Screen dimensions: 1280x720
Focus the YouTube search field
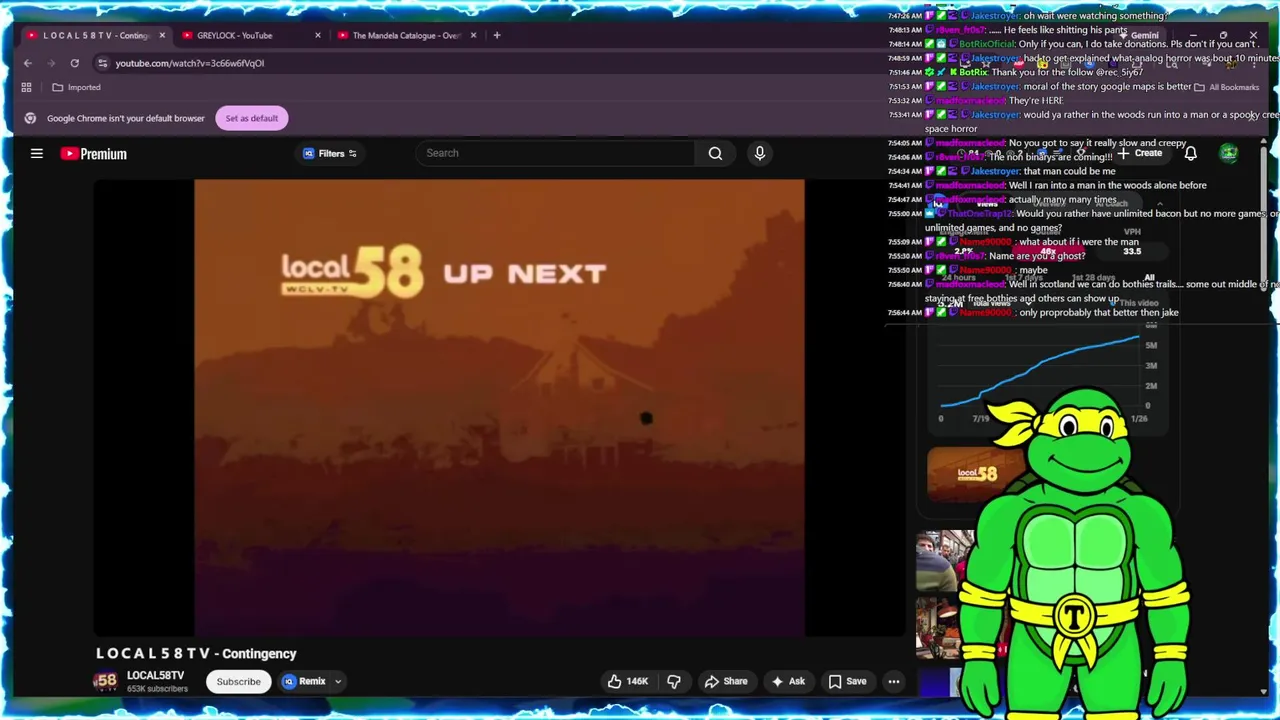555,153
